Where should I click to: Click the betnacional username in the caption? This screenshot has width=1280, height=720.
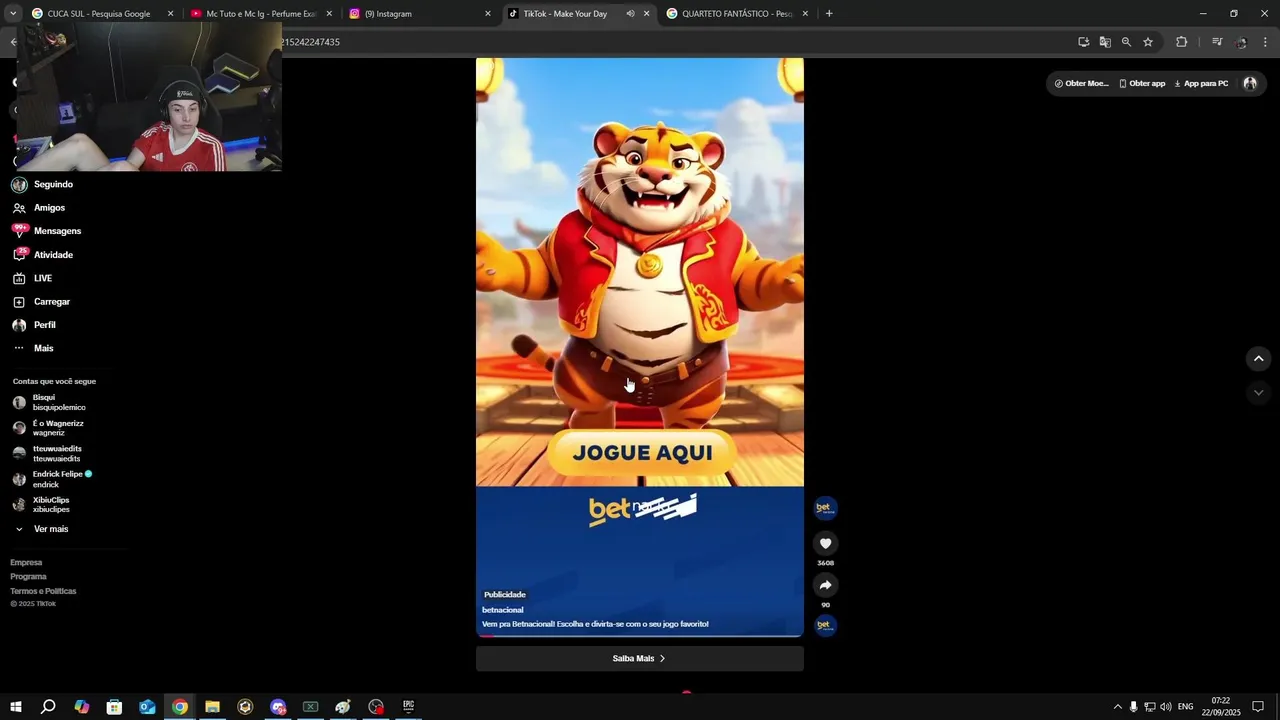[502, 610]
